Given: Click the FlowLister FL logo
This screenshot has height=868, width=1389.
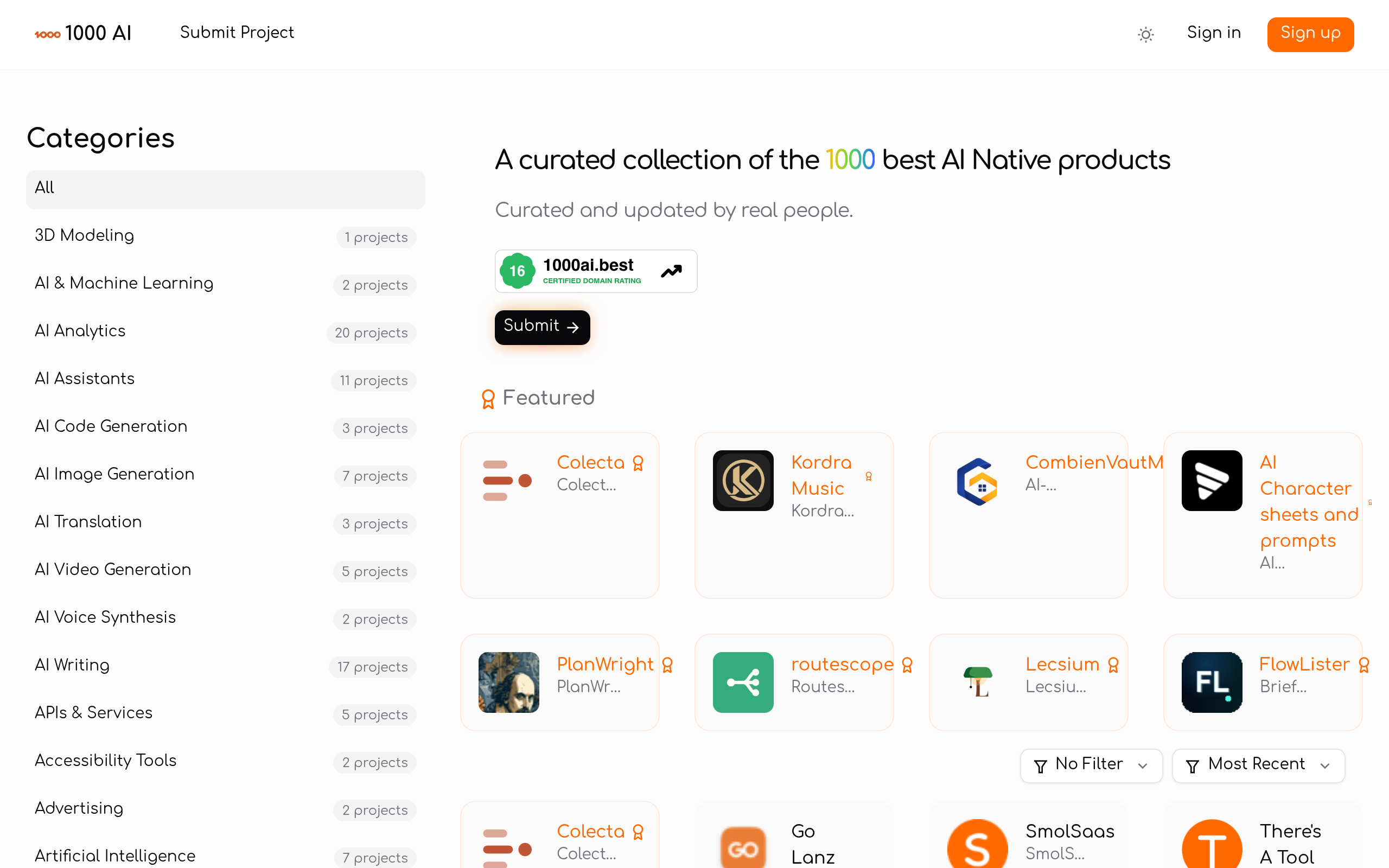Looking at the screenshot, I should (1212, 682).
